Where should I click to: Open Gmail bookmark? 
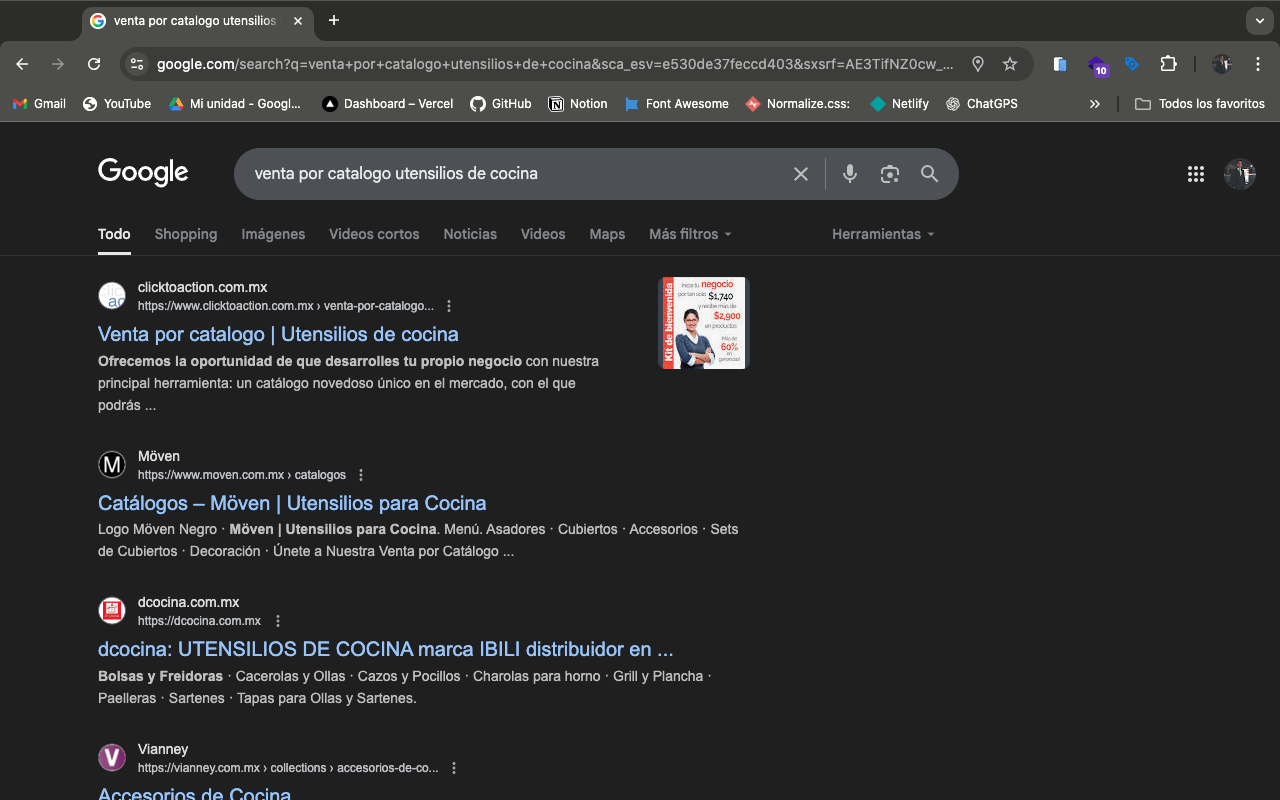point(39,103)
